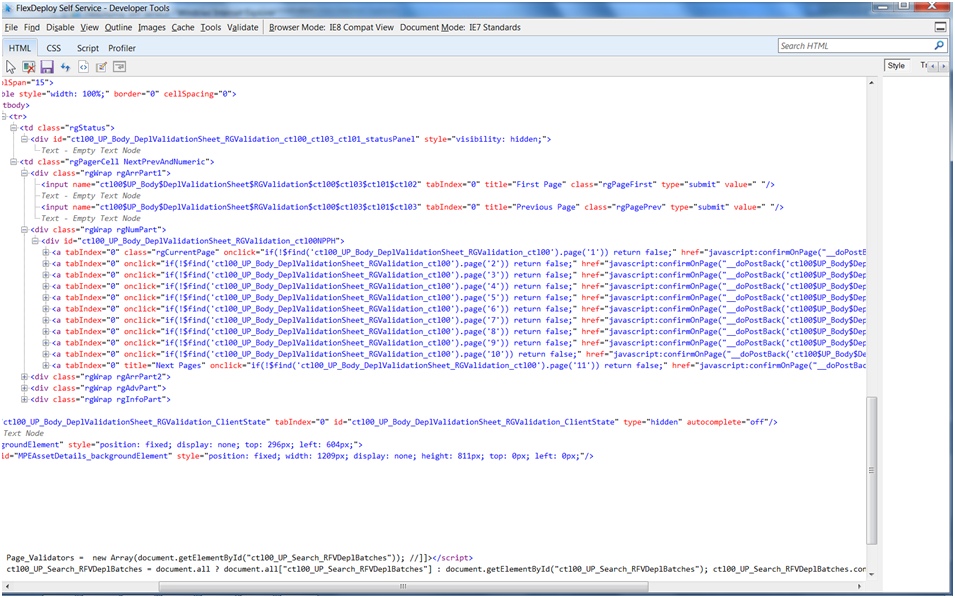The width and height of the screenshot is (955, 598).
Task: Switch to the Script tab
Action: pos(88,48)
